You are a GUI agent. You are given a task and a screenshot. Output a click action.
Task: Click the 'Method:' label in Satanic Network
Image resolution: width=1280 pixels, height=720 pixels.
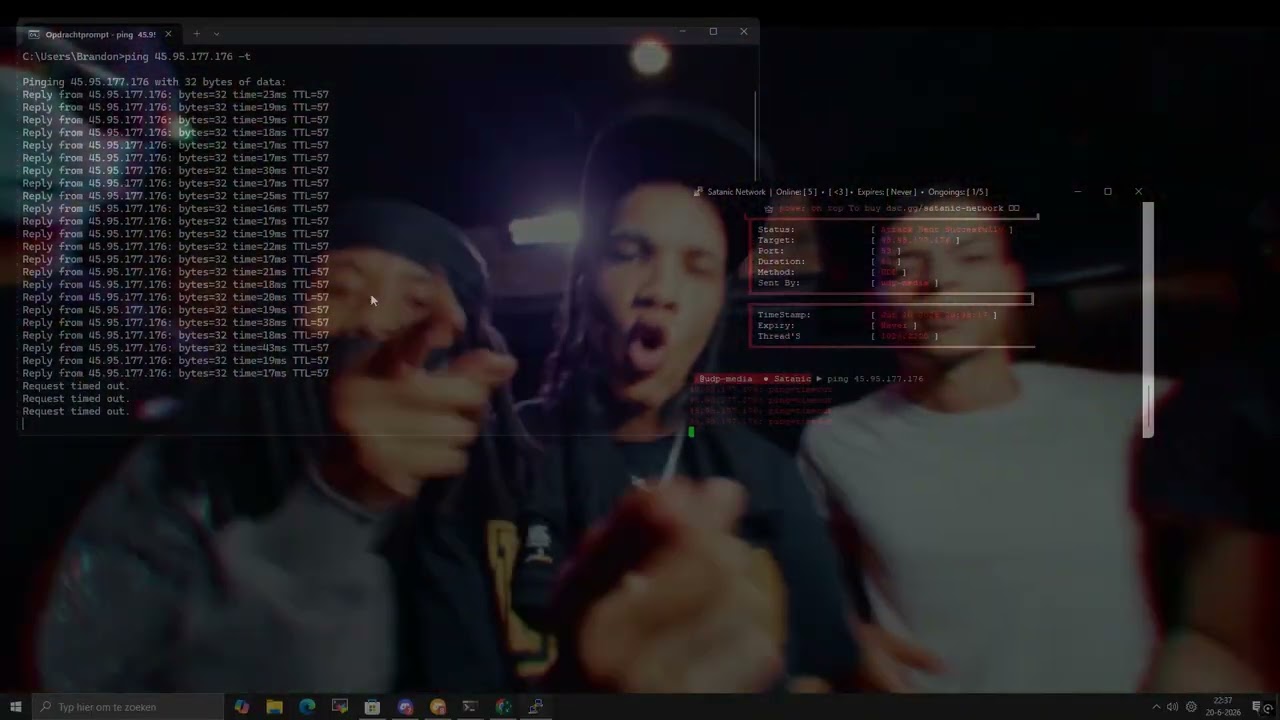[776, 272]
